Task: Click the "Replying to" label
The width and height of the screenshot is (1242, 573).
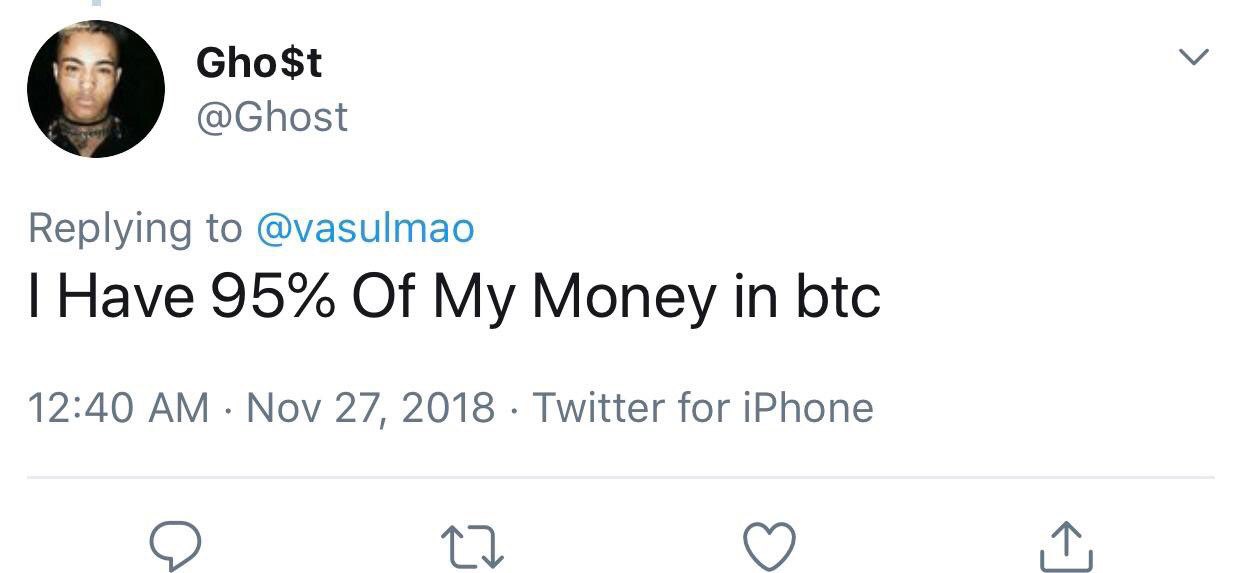Action: click(135, 228)
